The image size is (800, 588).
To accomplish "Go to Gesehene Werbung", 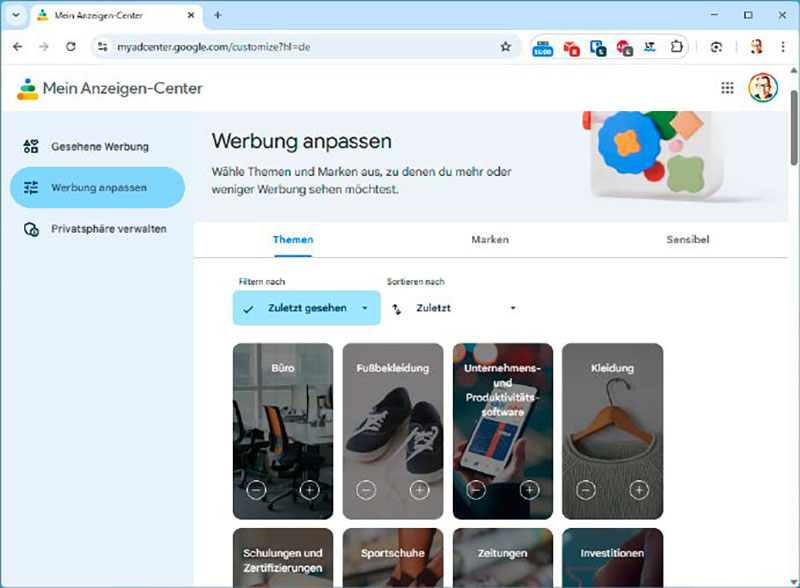I will 97,146.
